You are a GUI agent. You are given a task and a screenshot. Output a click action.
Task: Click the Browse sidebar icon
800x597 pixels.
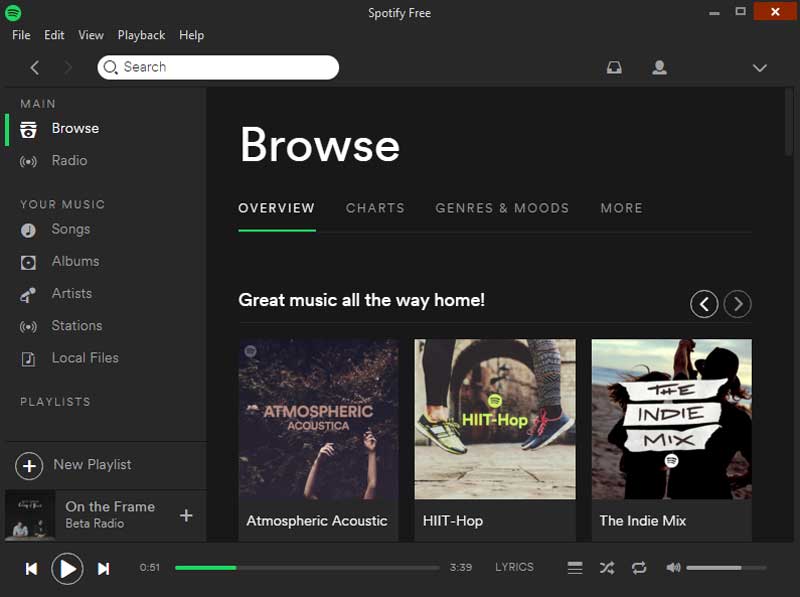28,130
